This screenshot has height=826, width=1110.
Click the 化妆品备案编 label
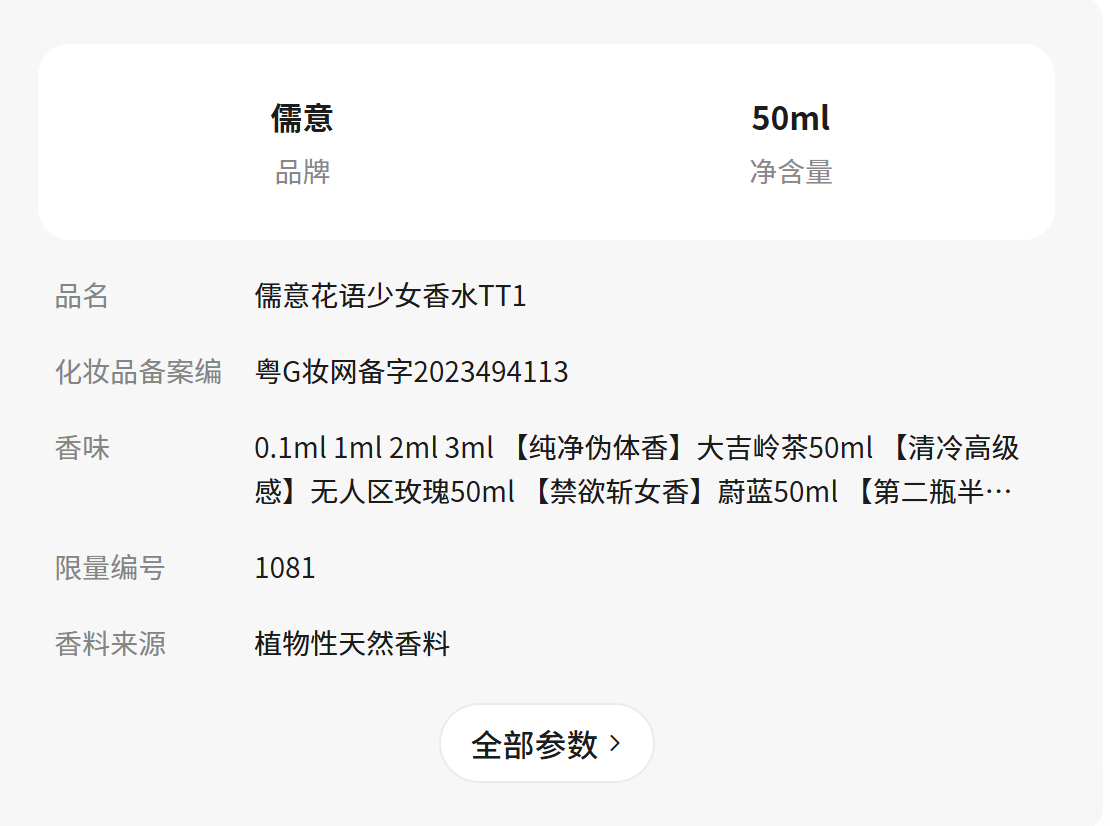pos(138,372)
